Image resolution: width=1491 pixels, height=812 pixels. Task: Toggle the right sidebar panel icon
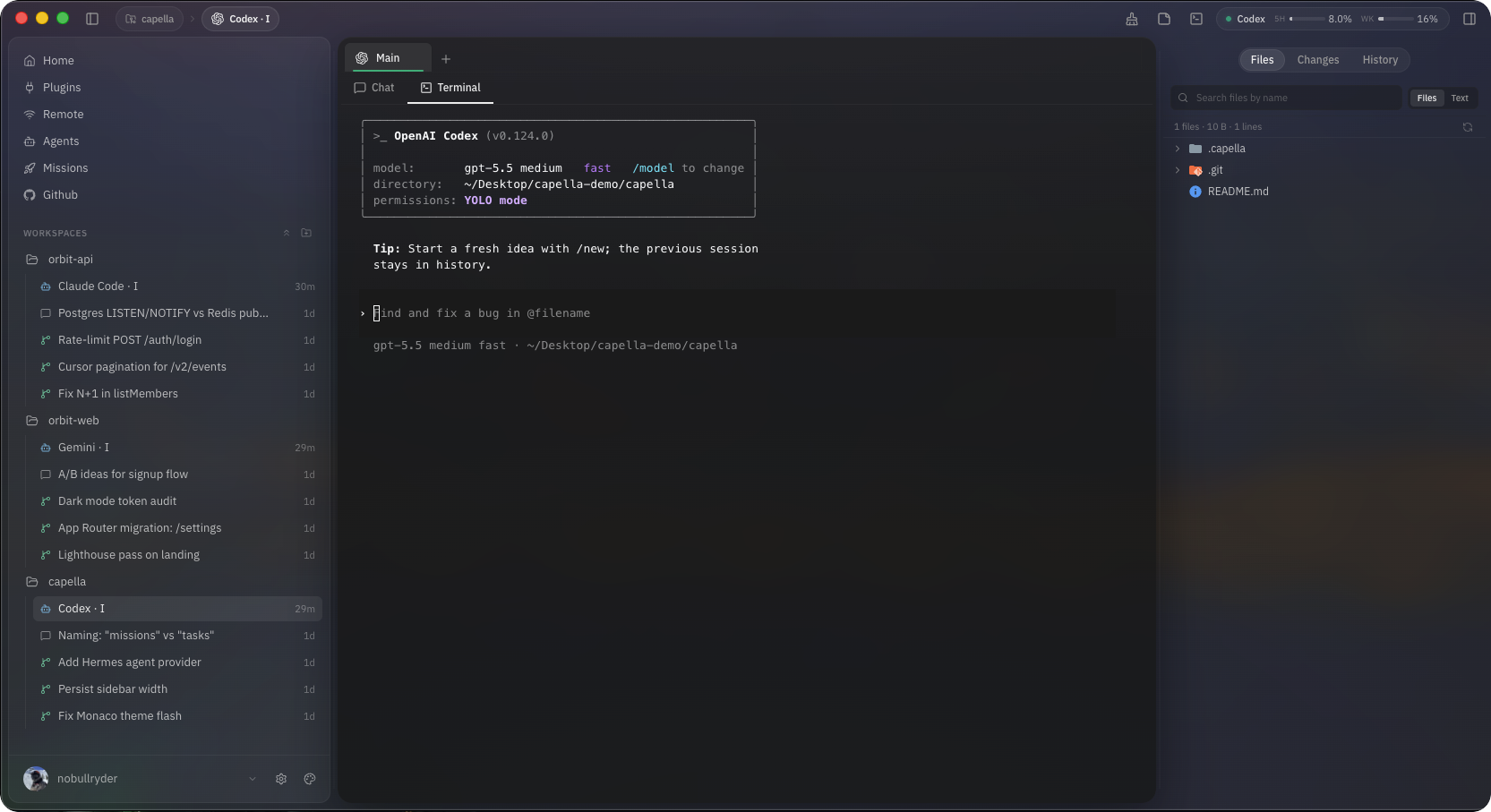tap(1470, 19)
